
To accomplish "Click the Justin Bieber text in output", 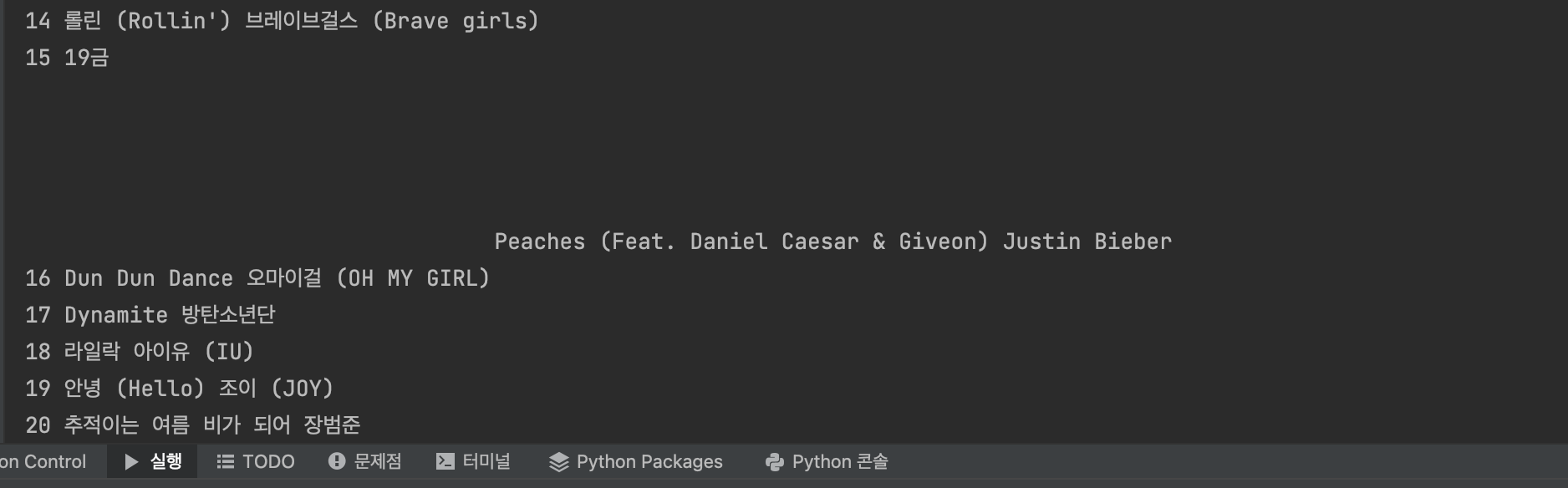I will [1087, 241].
